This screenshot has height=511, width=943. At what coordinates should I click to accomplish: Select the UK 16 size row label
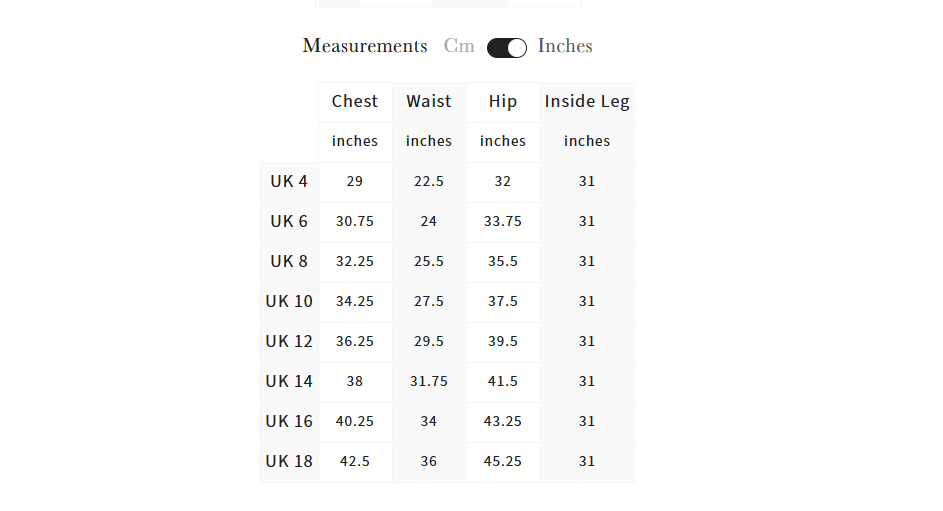tap(289, 421)
